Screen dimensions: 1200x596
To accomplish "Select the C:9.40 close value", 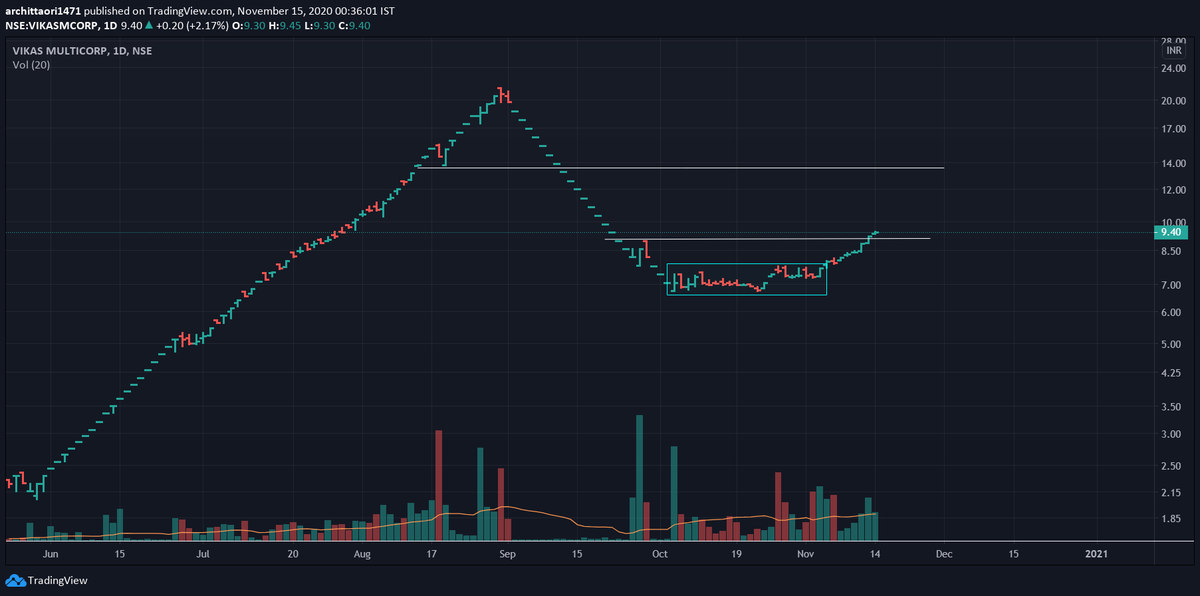I will (355, 25).
